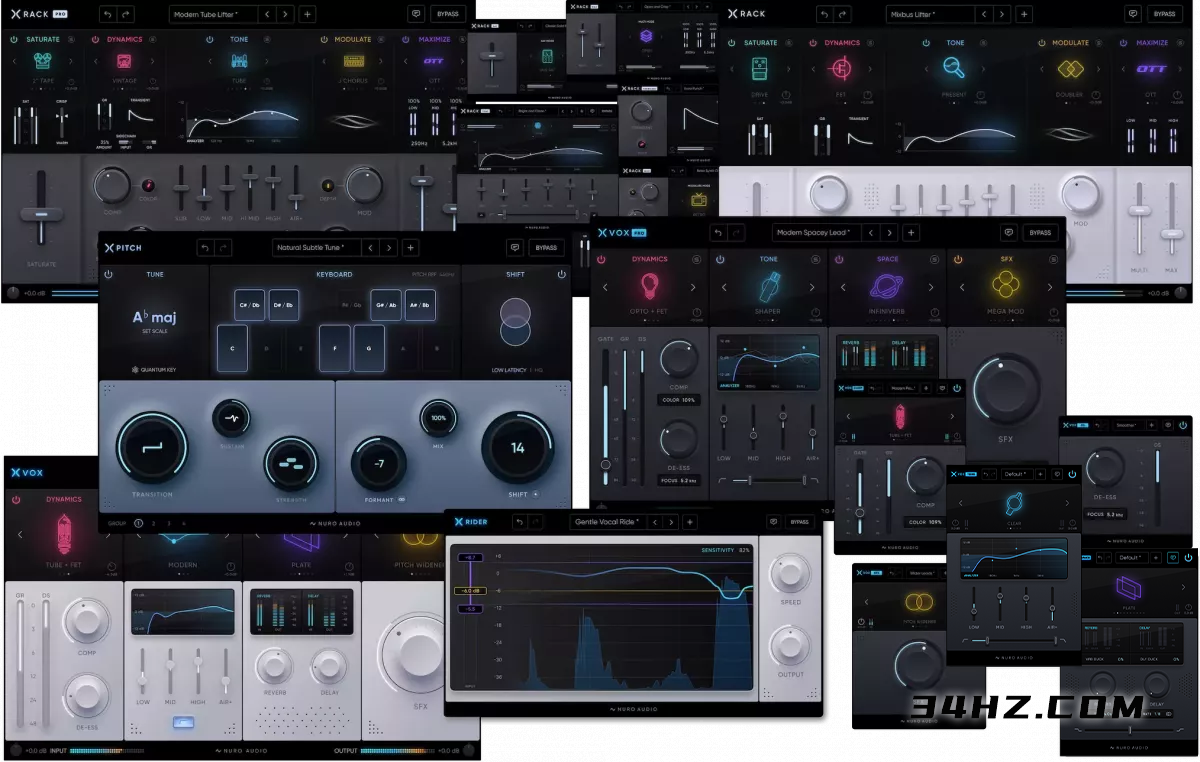Toggle Shift section power in Xpitch

pos(561,274)
